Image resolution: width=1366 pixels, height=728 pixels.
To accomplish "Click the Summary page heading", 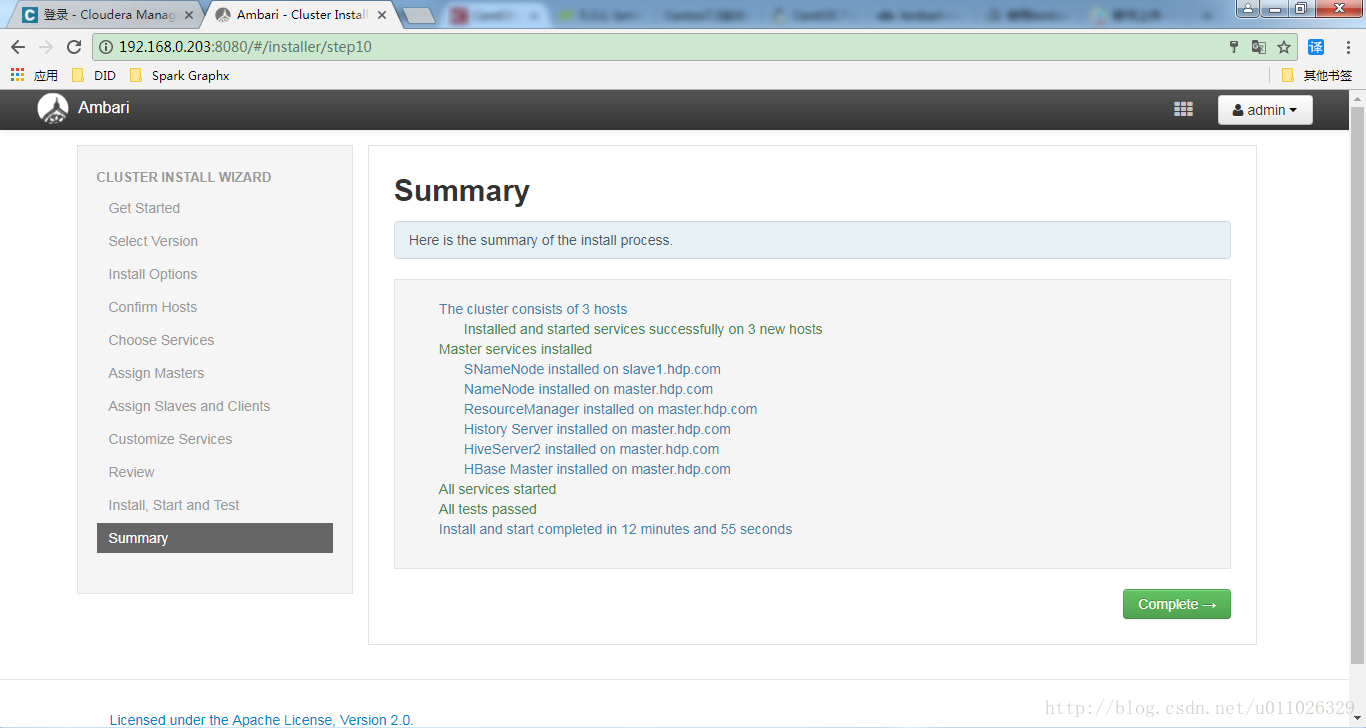I will [x=461, y=190].
